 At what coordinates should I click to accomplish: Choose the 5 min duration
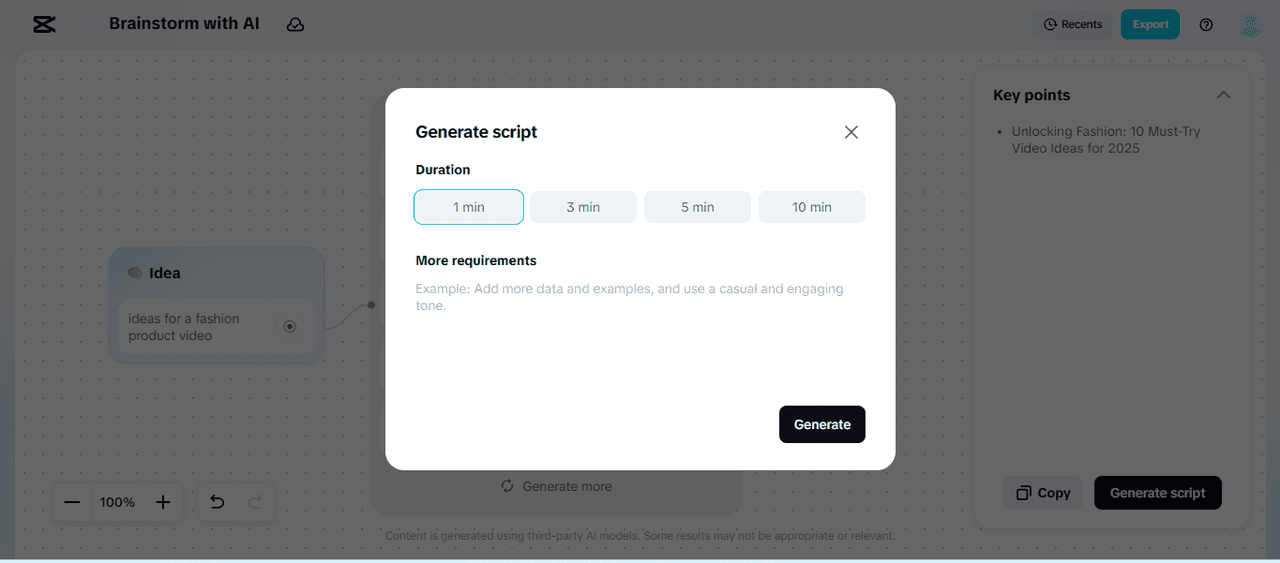698,207
